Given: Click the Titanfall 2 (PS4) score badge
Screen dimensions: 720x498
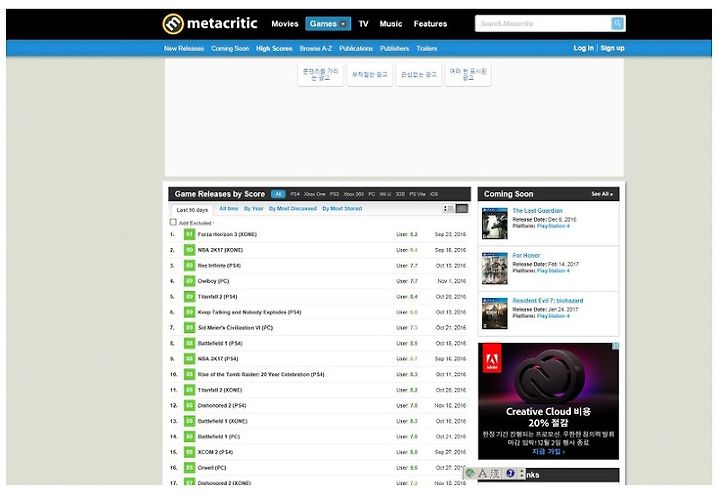Looking at the screenshot, I should 189,297.
